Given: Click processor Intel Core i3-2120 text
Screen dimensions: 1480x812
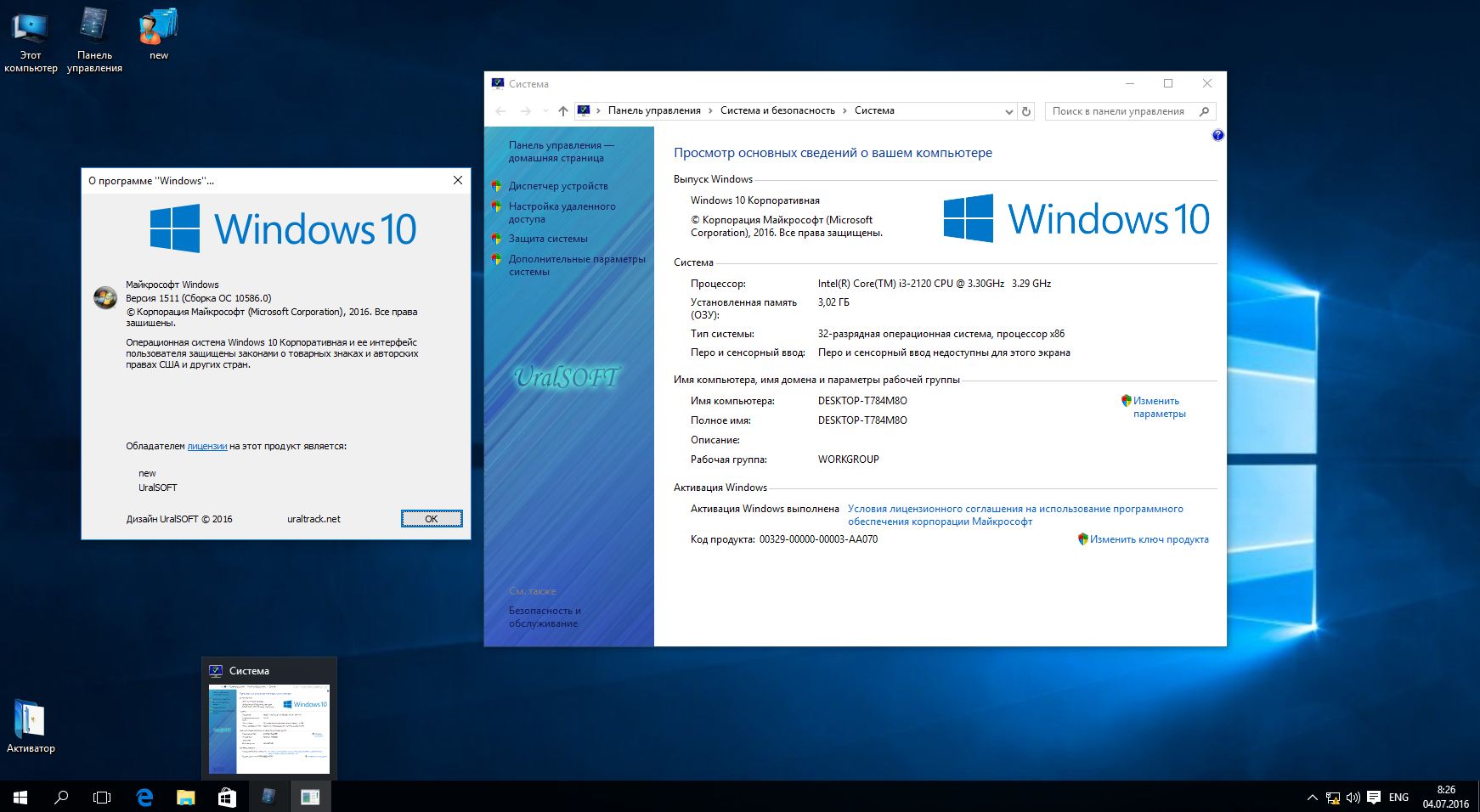Looking at the screenshot, I should coord(935,284).
